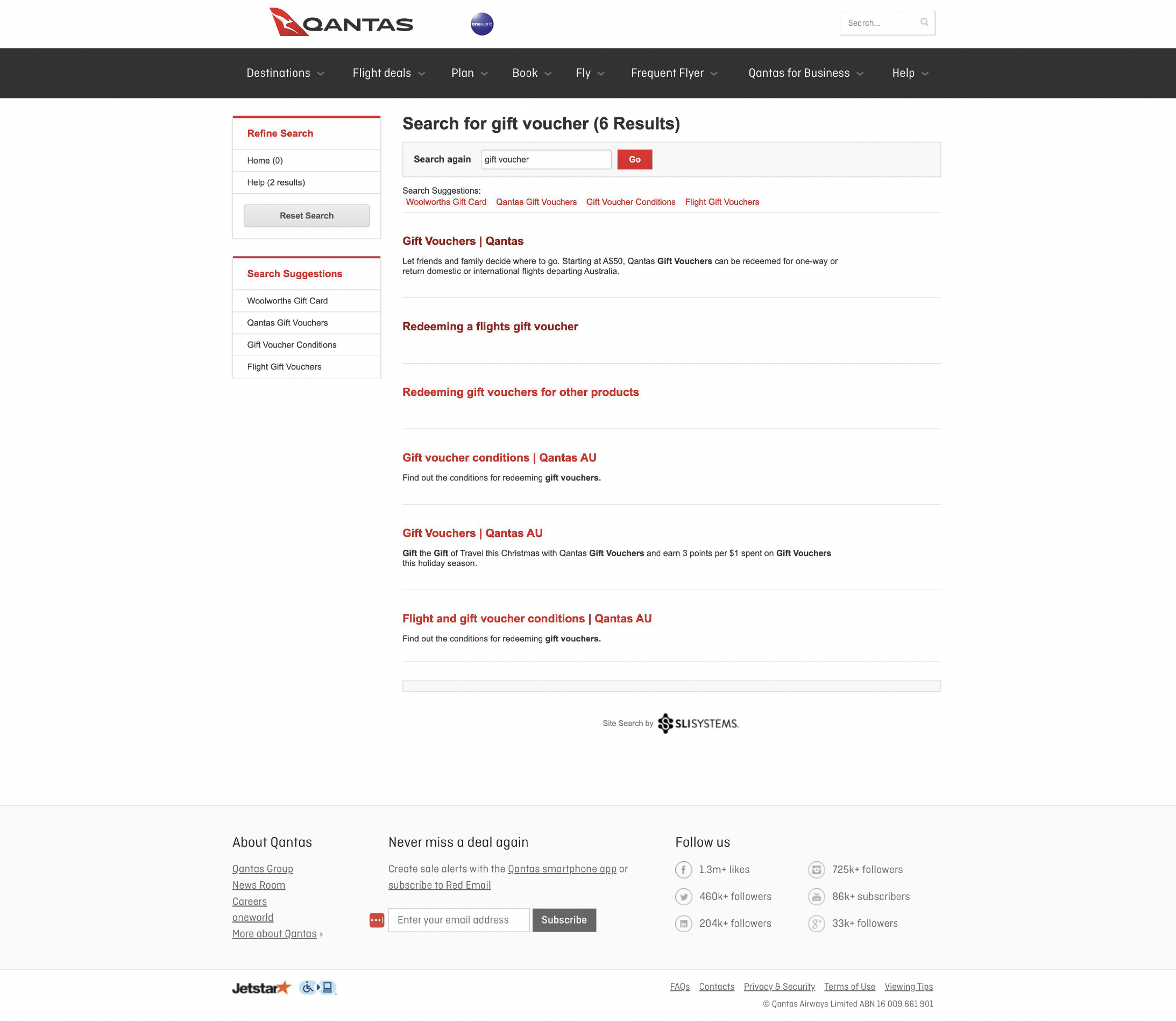Screen dimensions: 1176x1021
Task: Open the Qantas for Business menu
Action: click(806, 73)
